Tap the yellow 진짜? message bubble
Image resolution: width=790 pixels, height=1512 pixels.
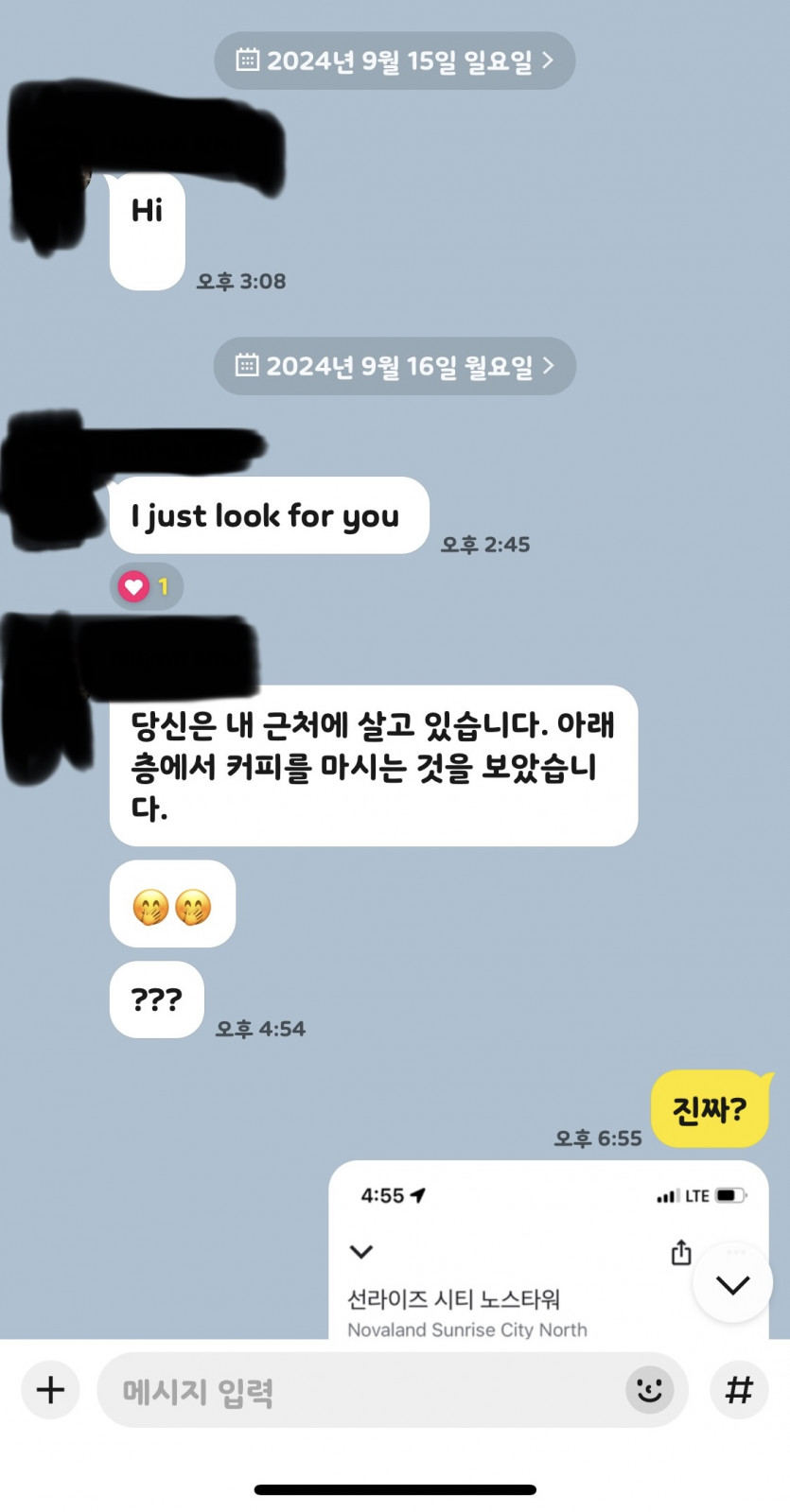[710, 1108]
